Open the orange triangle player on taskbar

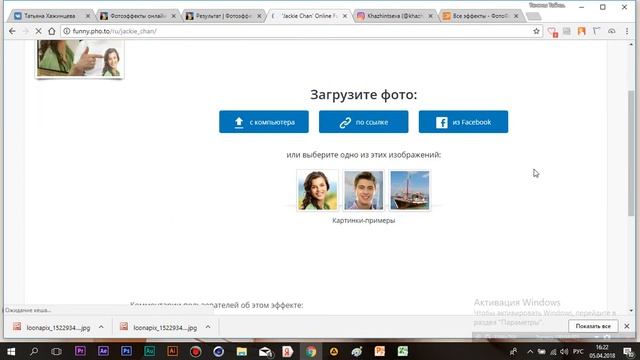(334, 351)
